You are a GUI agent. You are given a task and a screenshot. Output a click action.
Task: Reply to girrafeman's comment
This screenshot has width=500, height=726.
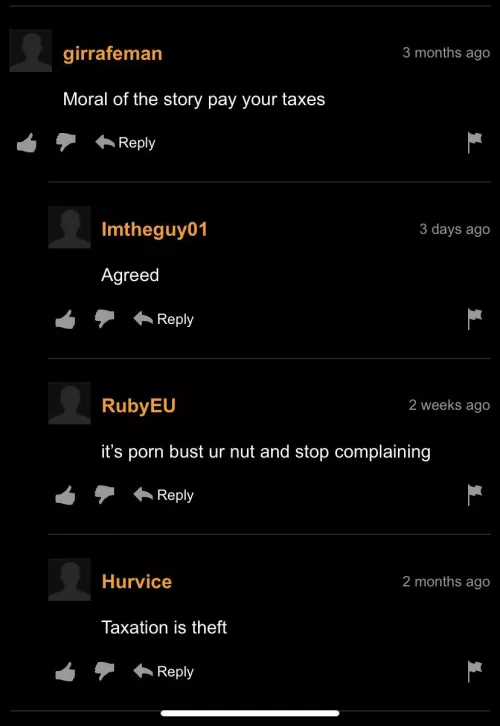[x=125, y=143]
